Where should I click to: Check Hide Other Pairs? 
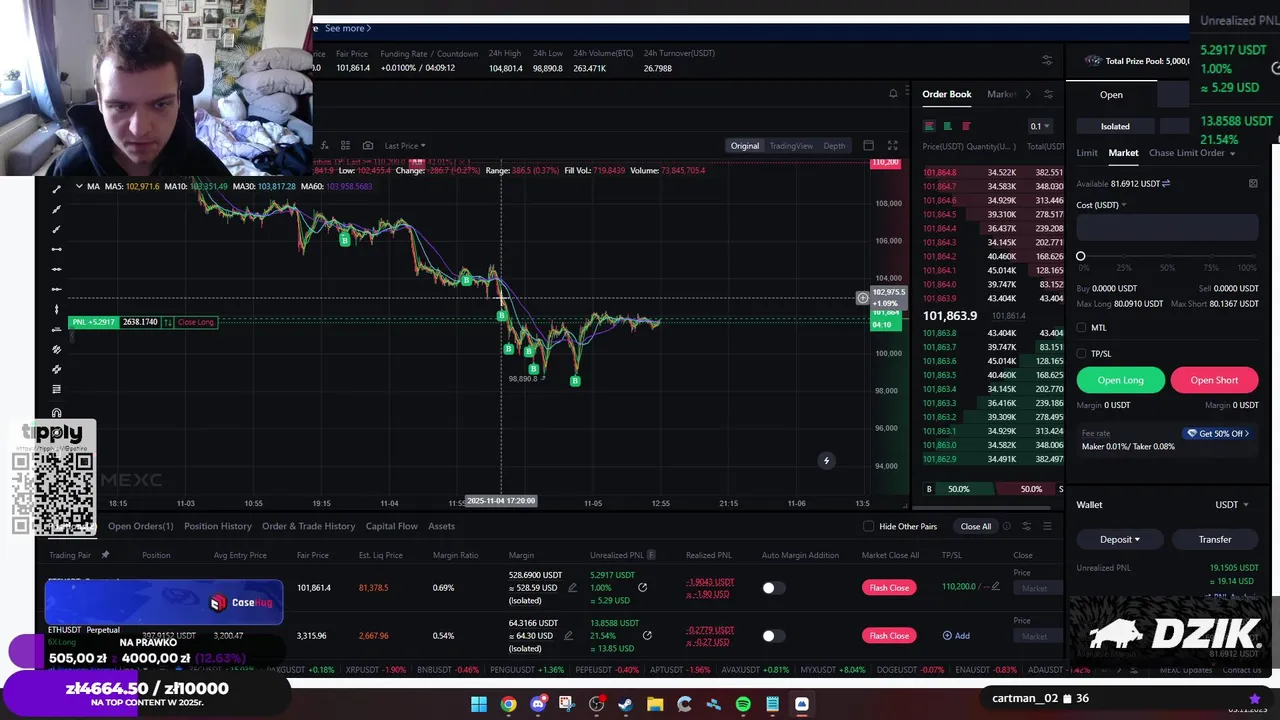(869, 527)
